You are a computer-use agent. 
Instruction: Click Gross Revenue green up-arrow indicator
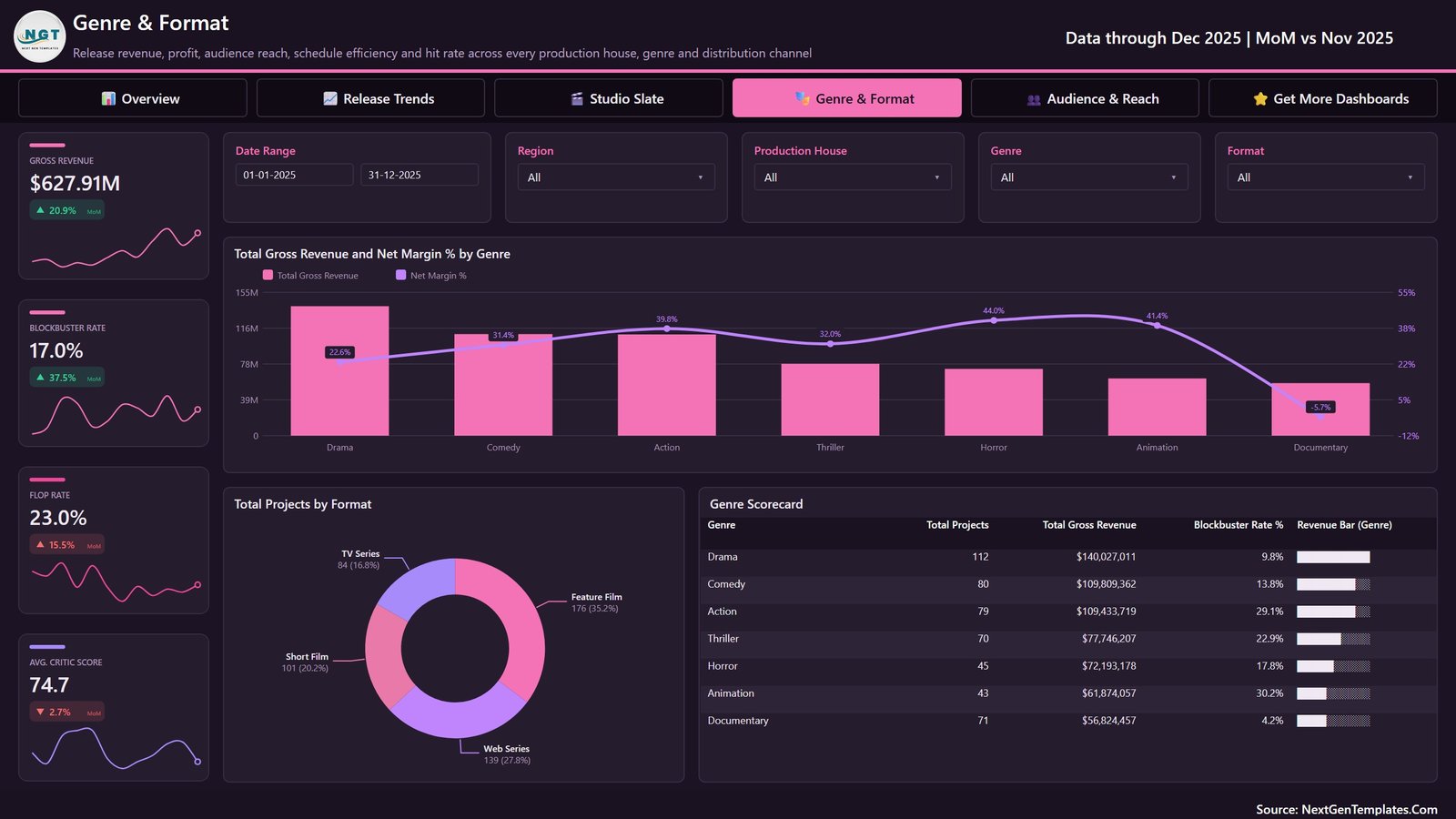pyautogui.click(x=40, y=210)
